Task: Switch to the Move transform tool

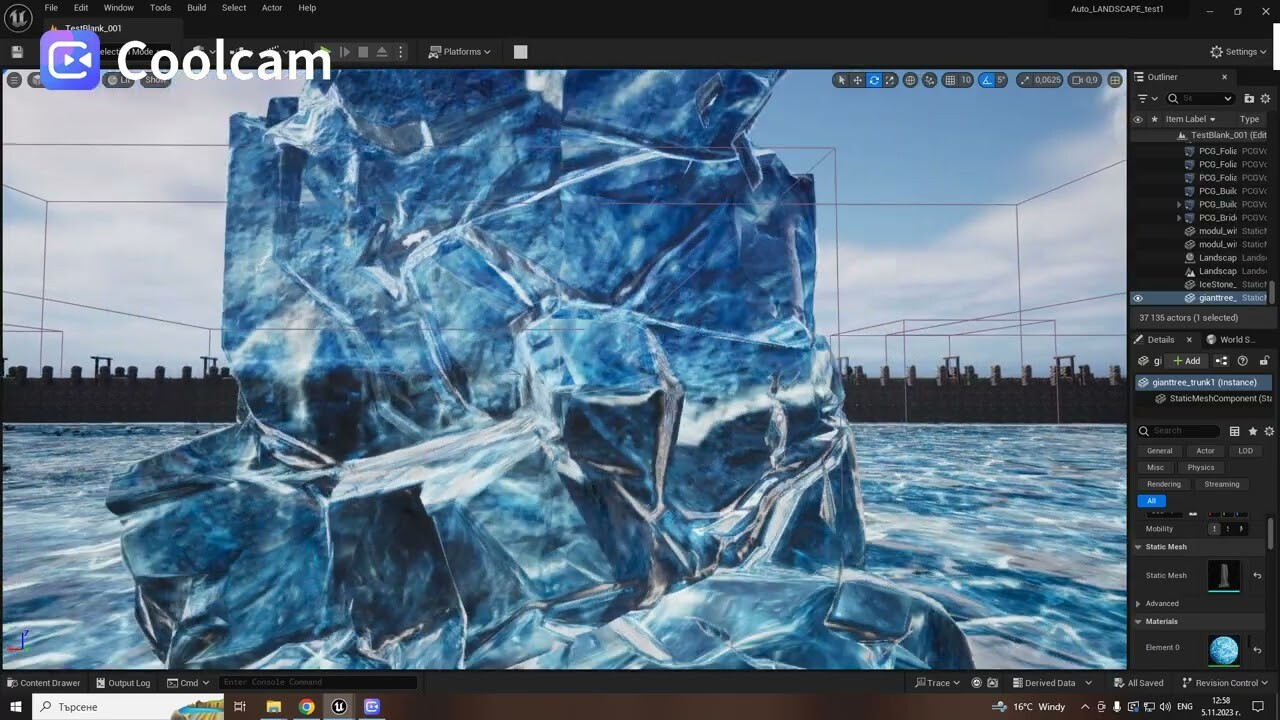Action: point(857,80)
